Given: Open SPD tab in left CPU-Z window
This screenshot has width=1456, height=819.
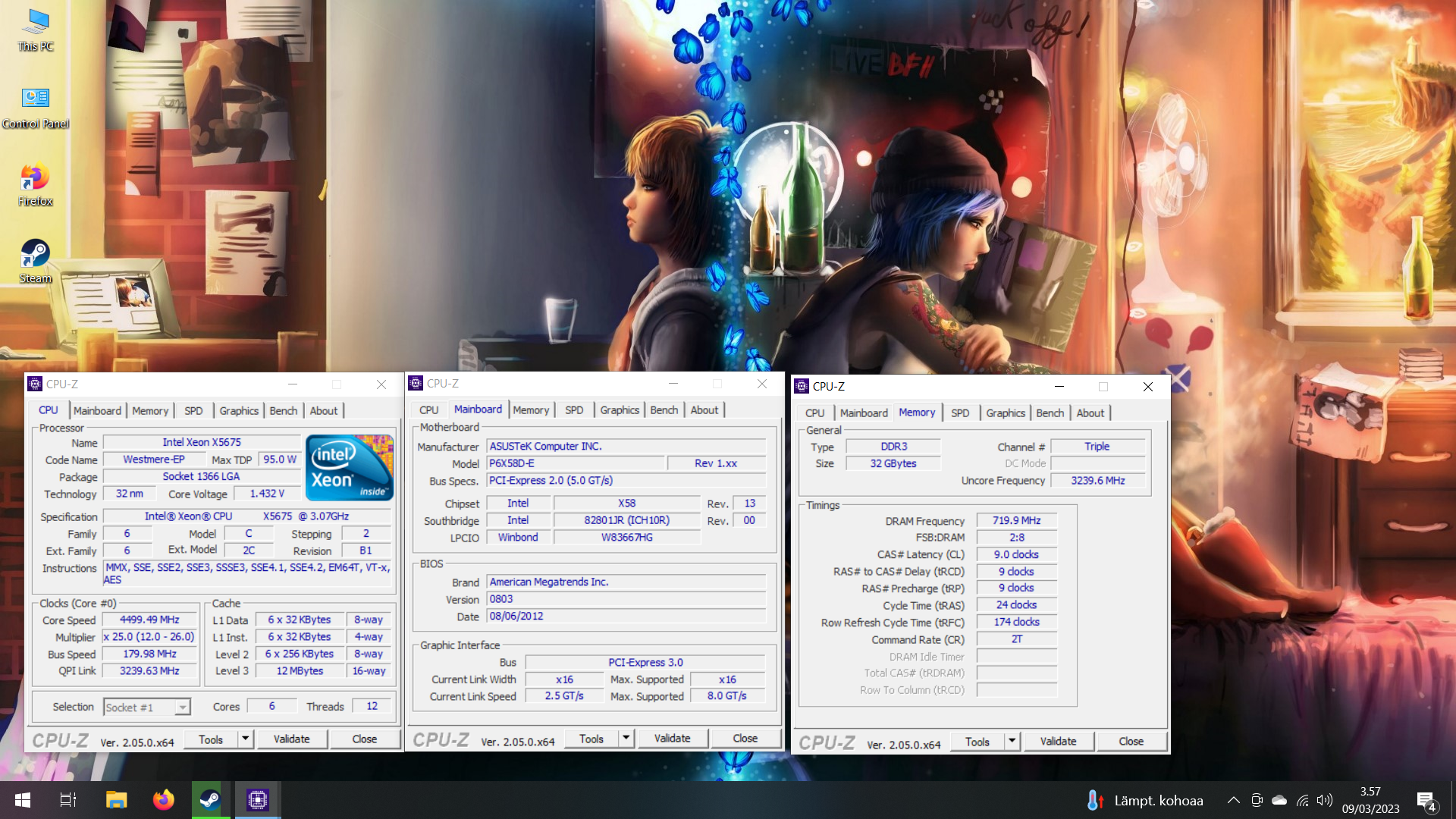Looking at the screenshot, I should tap(193, 410).
